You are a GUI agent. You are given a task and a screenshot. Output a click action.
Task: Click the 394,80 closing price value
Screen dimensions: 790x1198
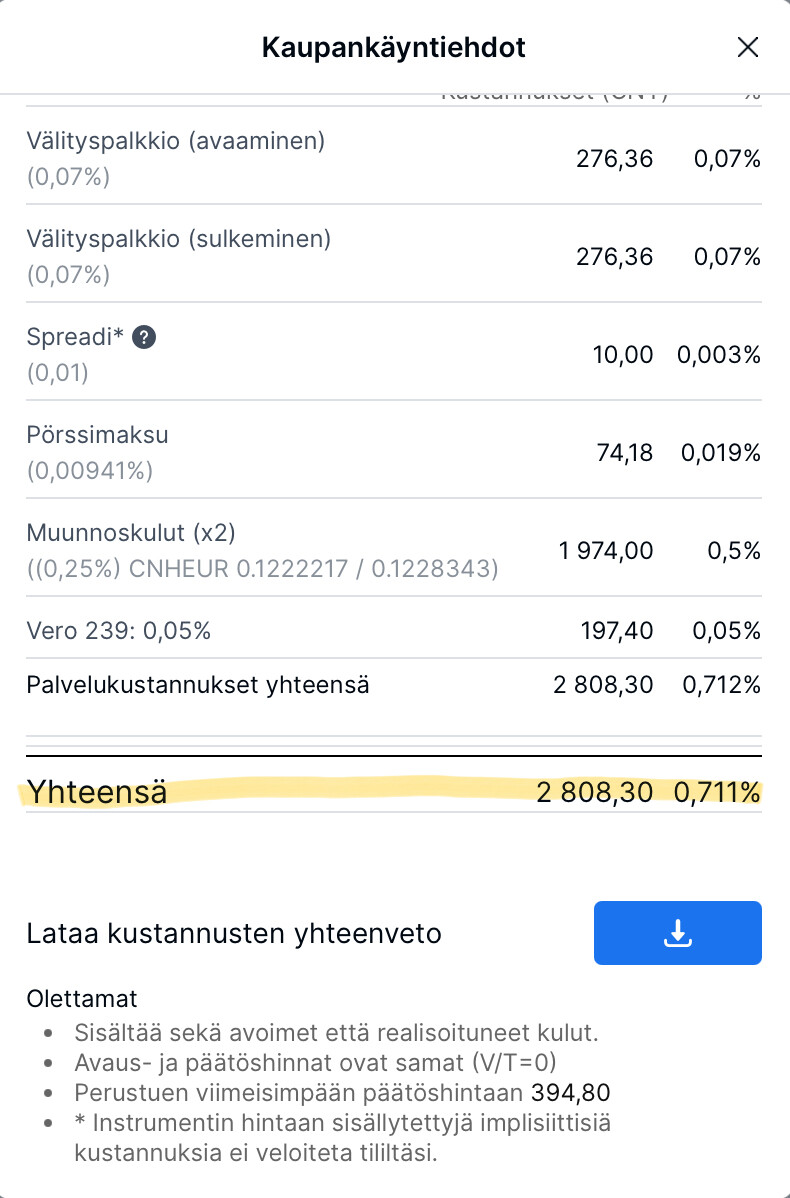(x=573, y=1092)
